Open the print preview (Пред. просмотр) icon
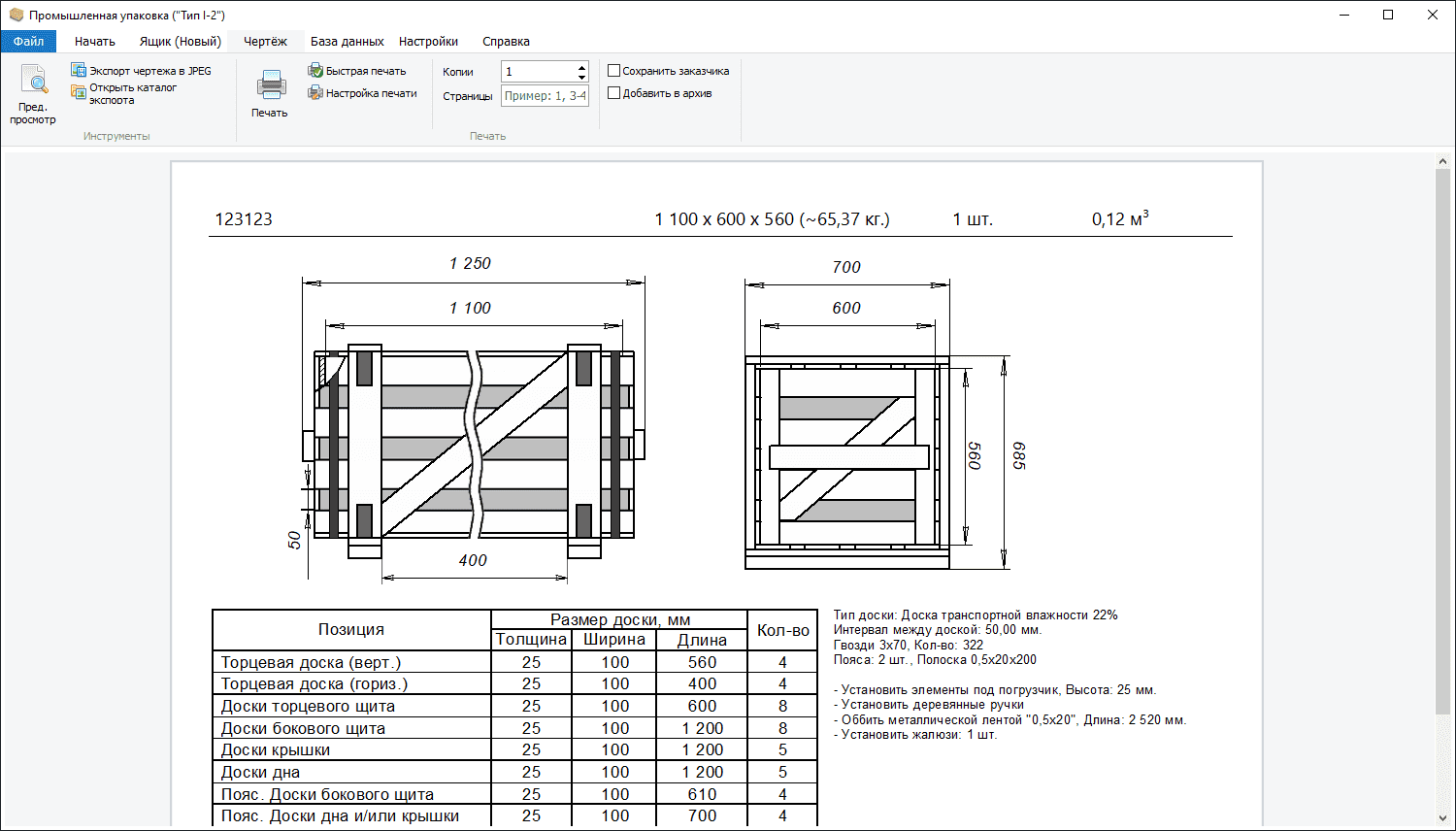Screen dimensions: 1456x831 (x=33, y=79)
